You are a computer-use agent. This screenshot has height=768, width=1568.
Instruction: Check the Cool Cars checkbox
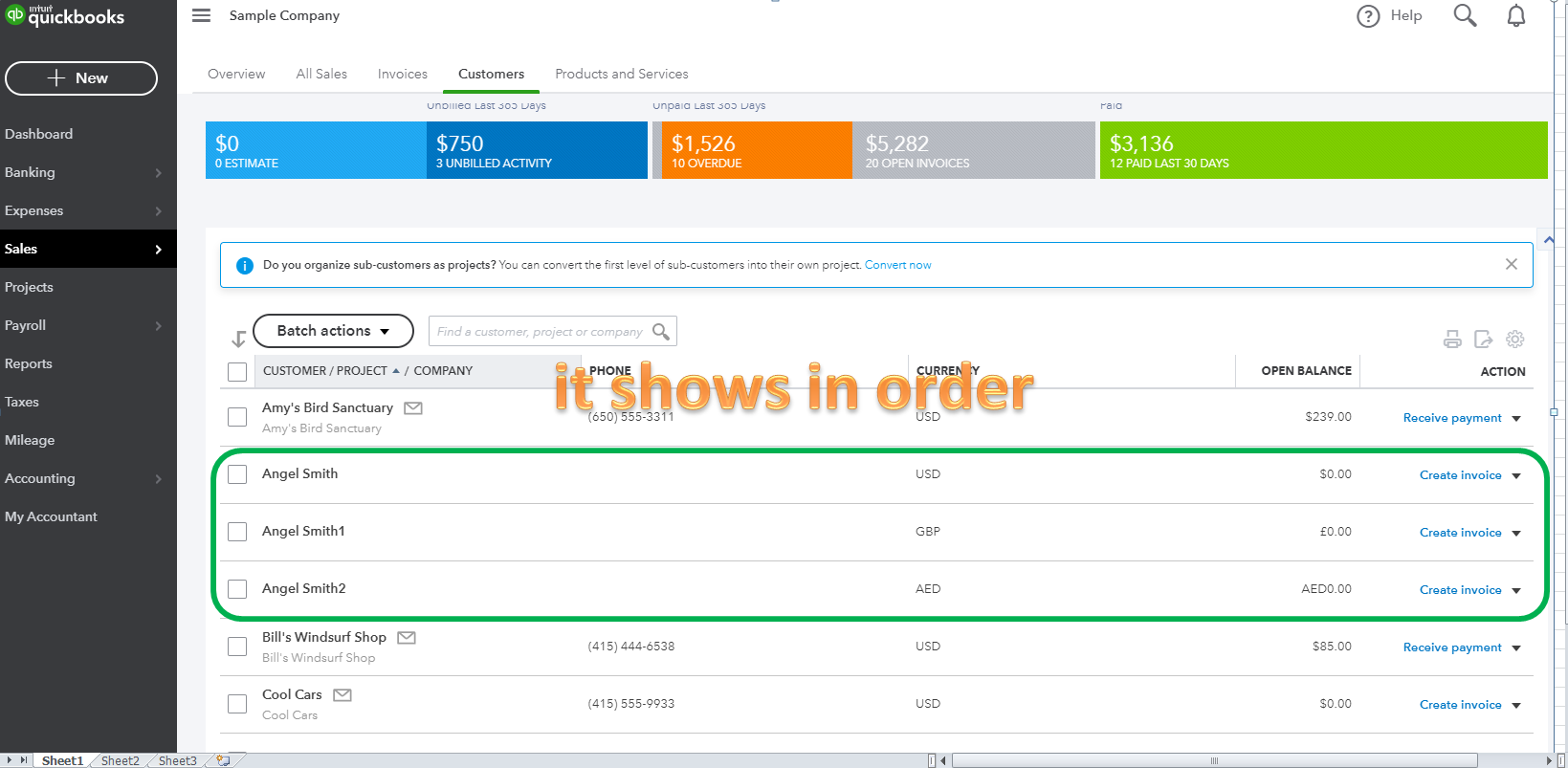(237, 704)
